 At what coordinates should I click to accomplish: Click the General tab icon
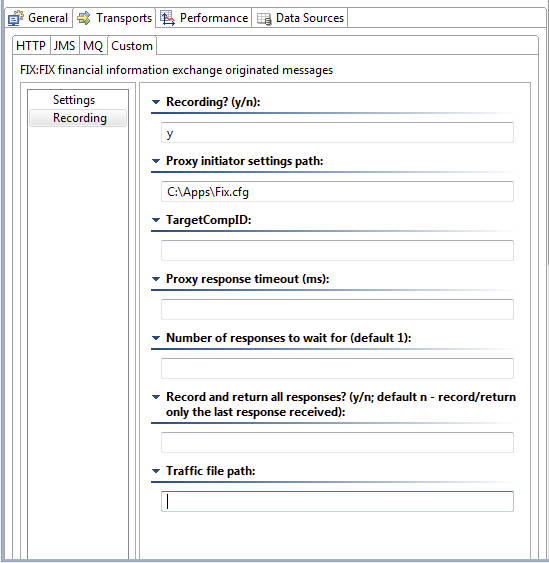pyautogui.click(x=15, y=18)
